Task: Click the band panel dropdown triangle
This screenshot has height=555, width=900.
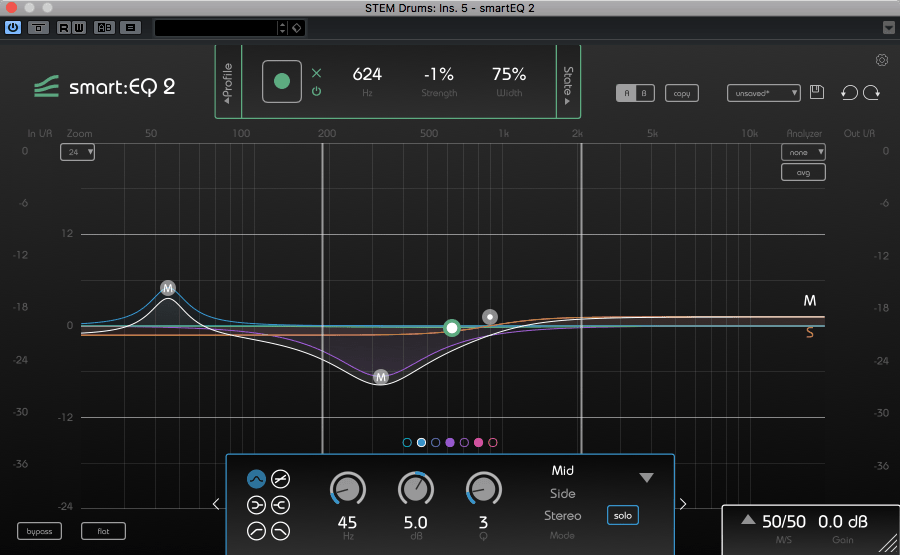Action: [x=646, y=478]
